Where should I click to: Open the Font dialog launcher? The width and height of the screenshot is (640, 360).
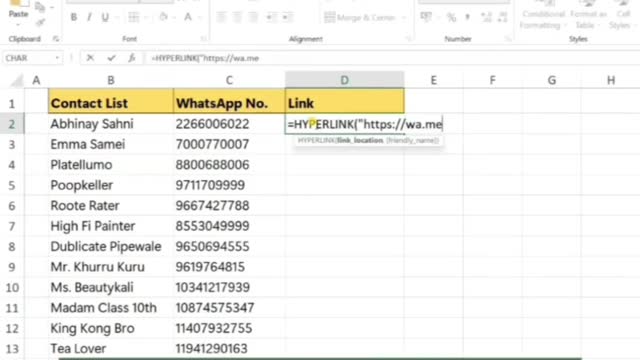[x=203, y=39]
